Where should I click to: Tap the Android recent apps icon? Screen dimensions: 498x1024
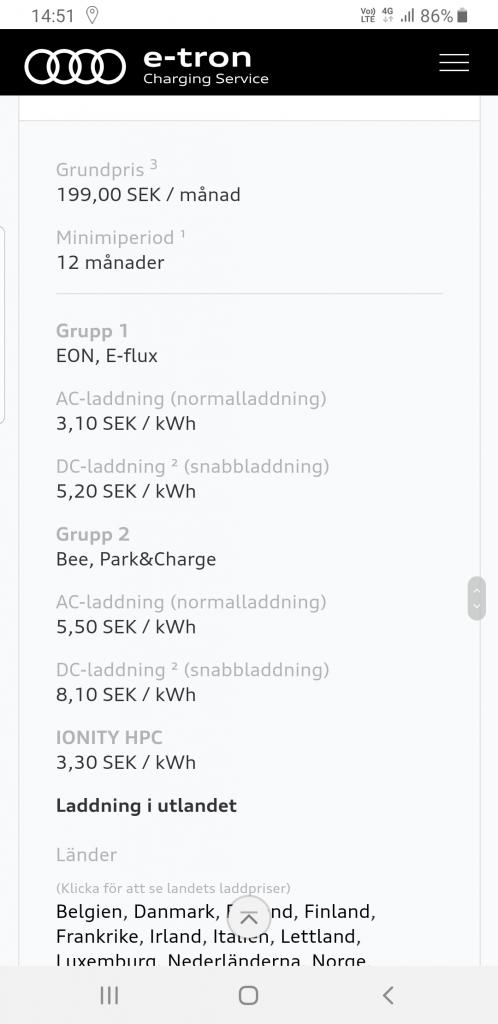point(109,995)
